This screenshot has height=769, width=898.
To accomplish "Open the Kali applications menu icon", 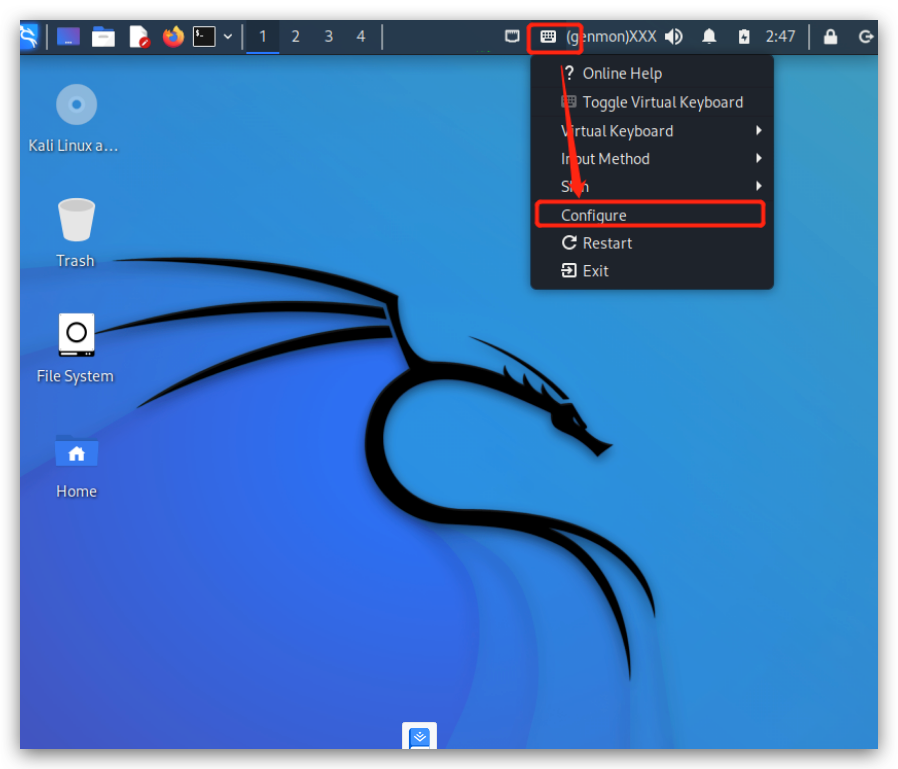I will tap(28, 37).
